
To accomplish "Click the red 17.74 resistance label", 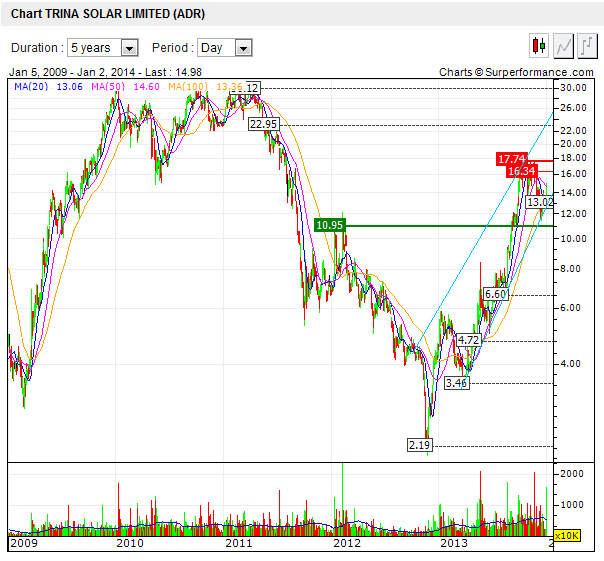I will pos(512,159).
